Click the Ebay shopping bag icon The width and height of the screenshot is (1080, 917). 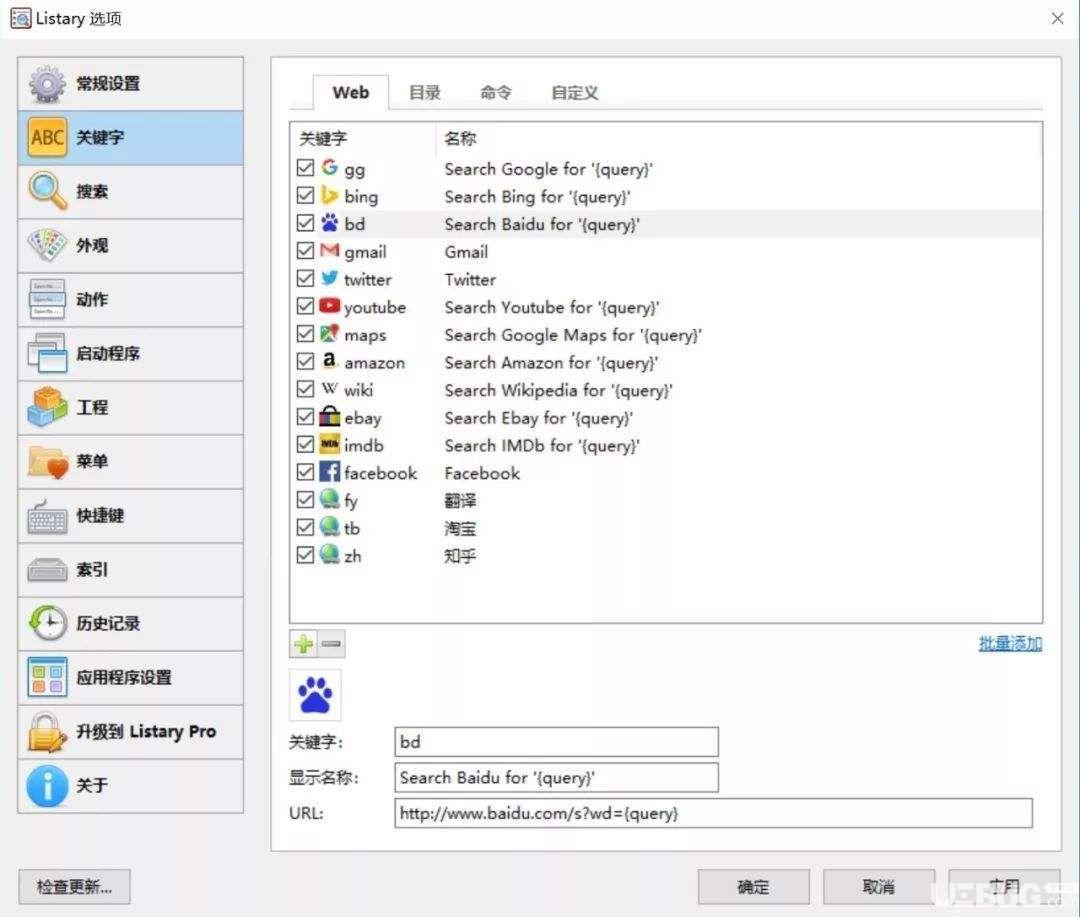point(330,416)
